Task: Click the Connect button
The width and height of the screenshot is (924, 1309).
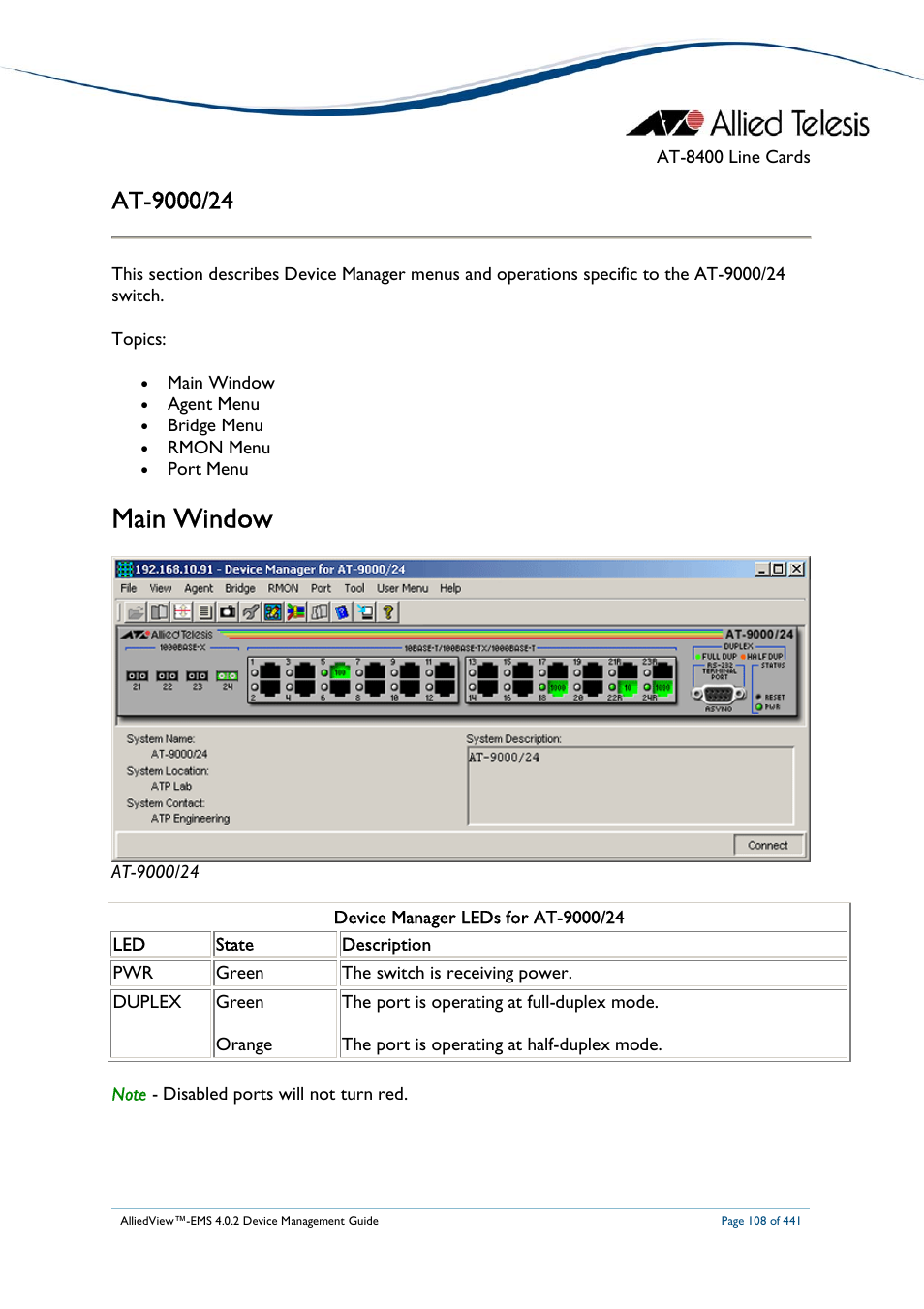Action: pos(768,845)
